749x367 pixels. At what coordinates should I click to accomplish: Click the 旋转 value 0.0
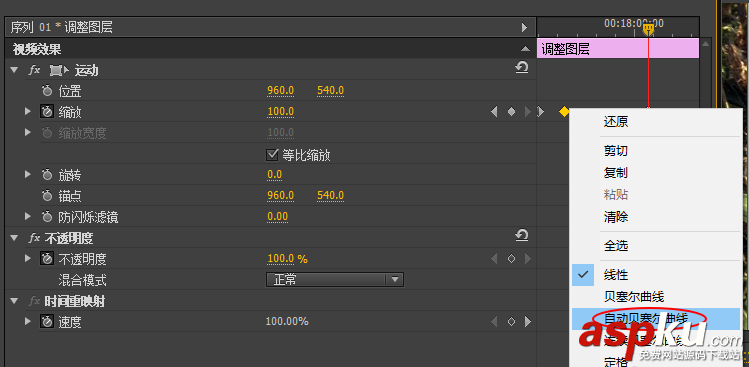(275, 175)
